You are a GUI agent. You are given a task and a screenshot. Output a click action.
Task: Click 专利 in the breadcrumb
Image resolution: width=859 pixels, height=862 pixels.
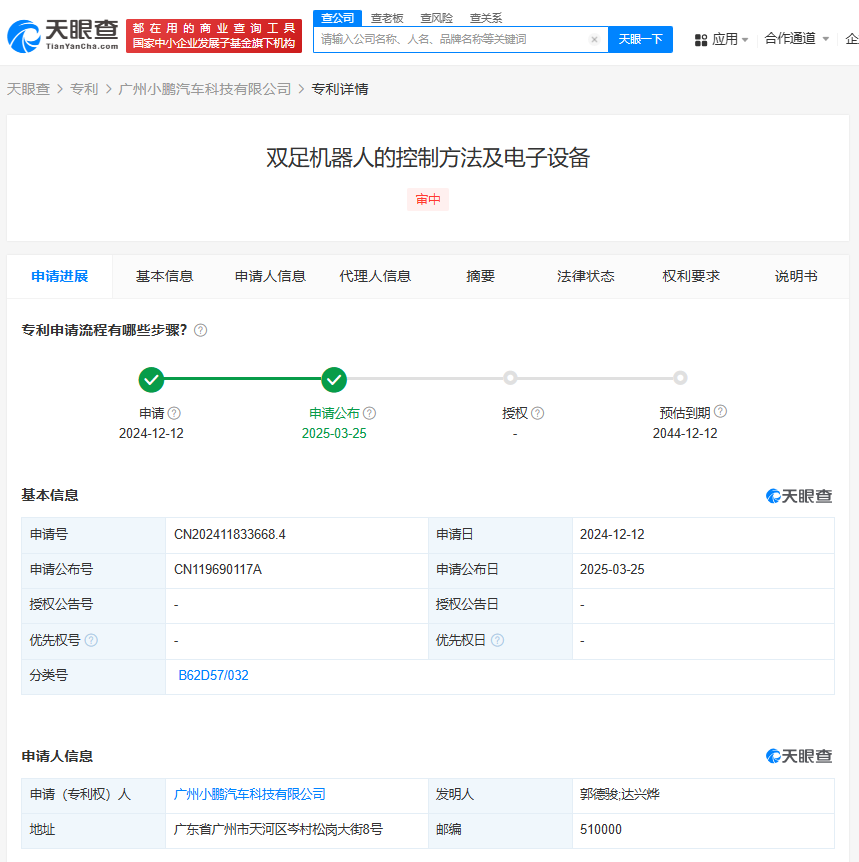[84, 89]
